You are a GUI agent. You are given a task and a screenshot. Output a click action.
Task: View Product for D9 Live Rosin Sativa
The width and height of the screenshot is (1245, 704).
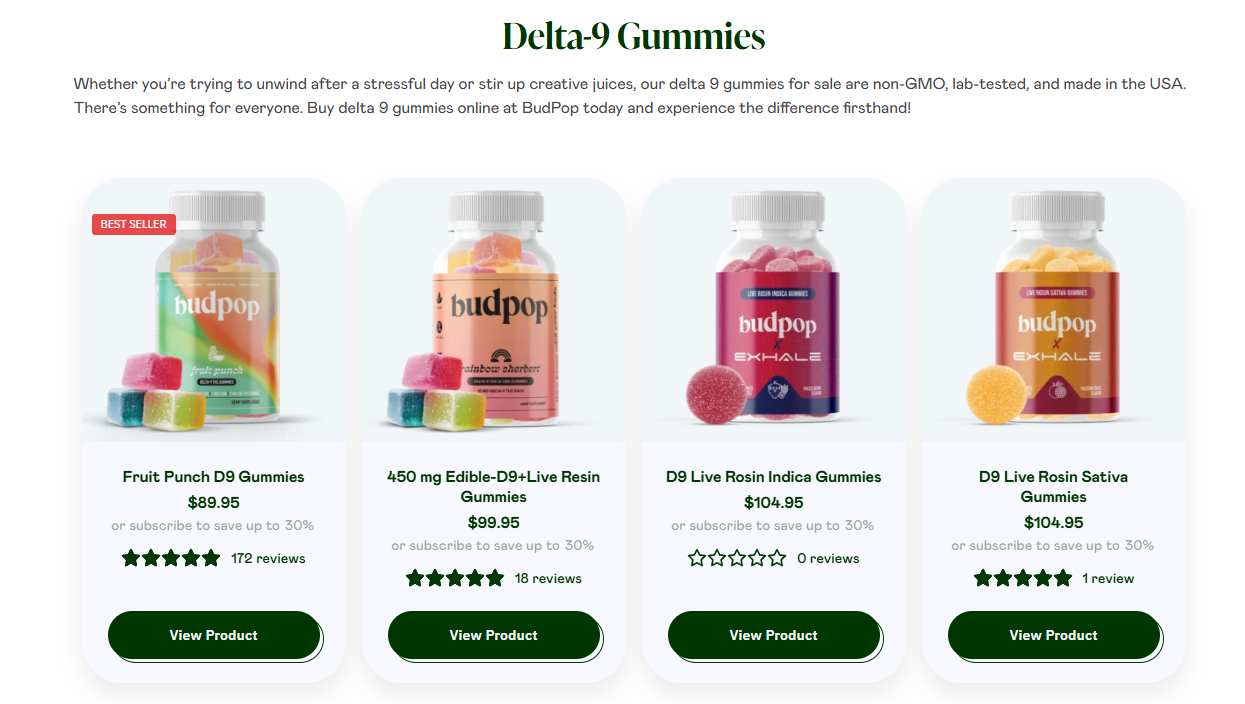(x=1054, y=635)
